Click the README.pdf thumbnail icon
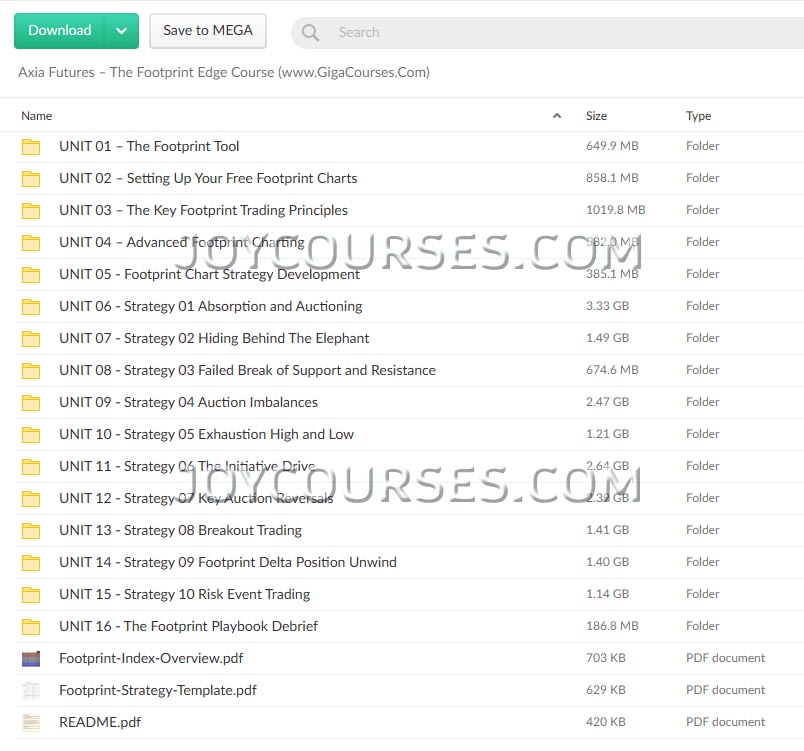The height and width of the screenshot is (751, 804). 31,722
